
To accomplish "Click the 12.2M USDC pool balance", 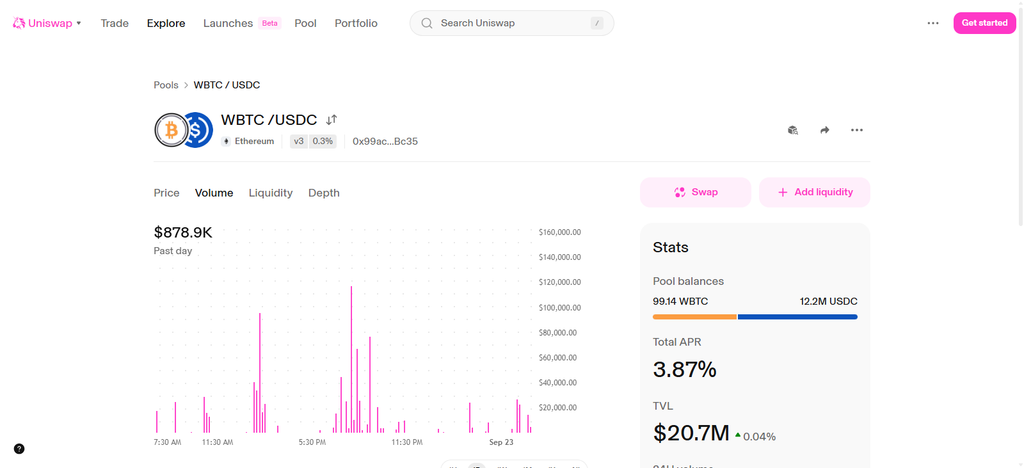I will (x=829, y=302).
